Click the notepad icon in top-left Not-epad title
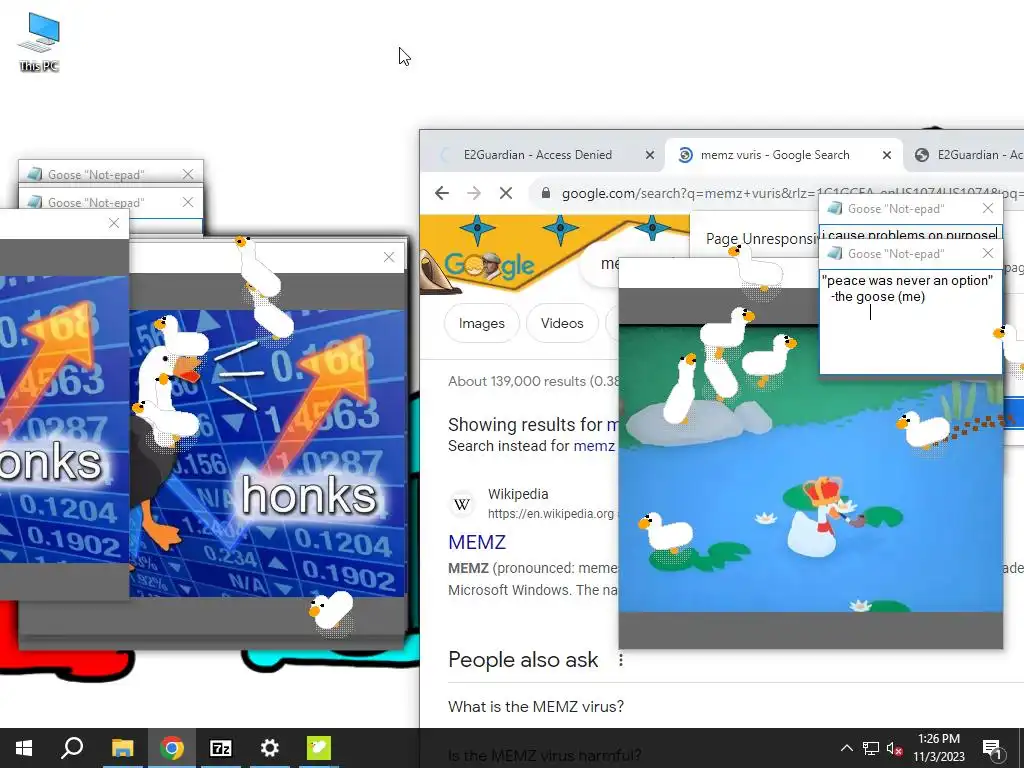The image size is (1024, 768). [x=35, y=174]
